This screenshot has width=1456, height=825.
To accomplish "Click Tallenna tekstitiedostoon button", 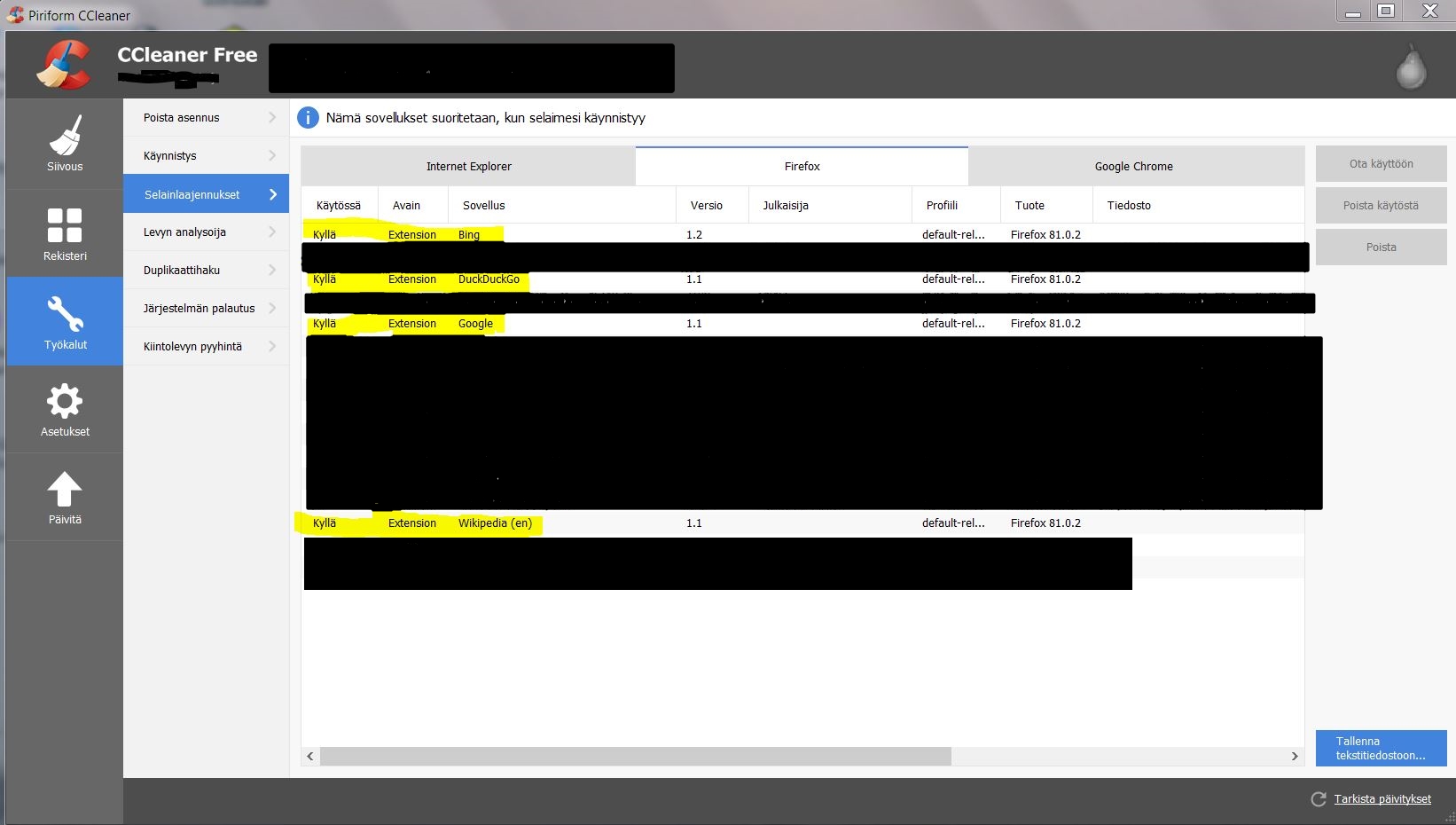I will click(x=1381, y=748).
